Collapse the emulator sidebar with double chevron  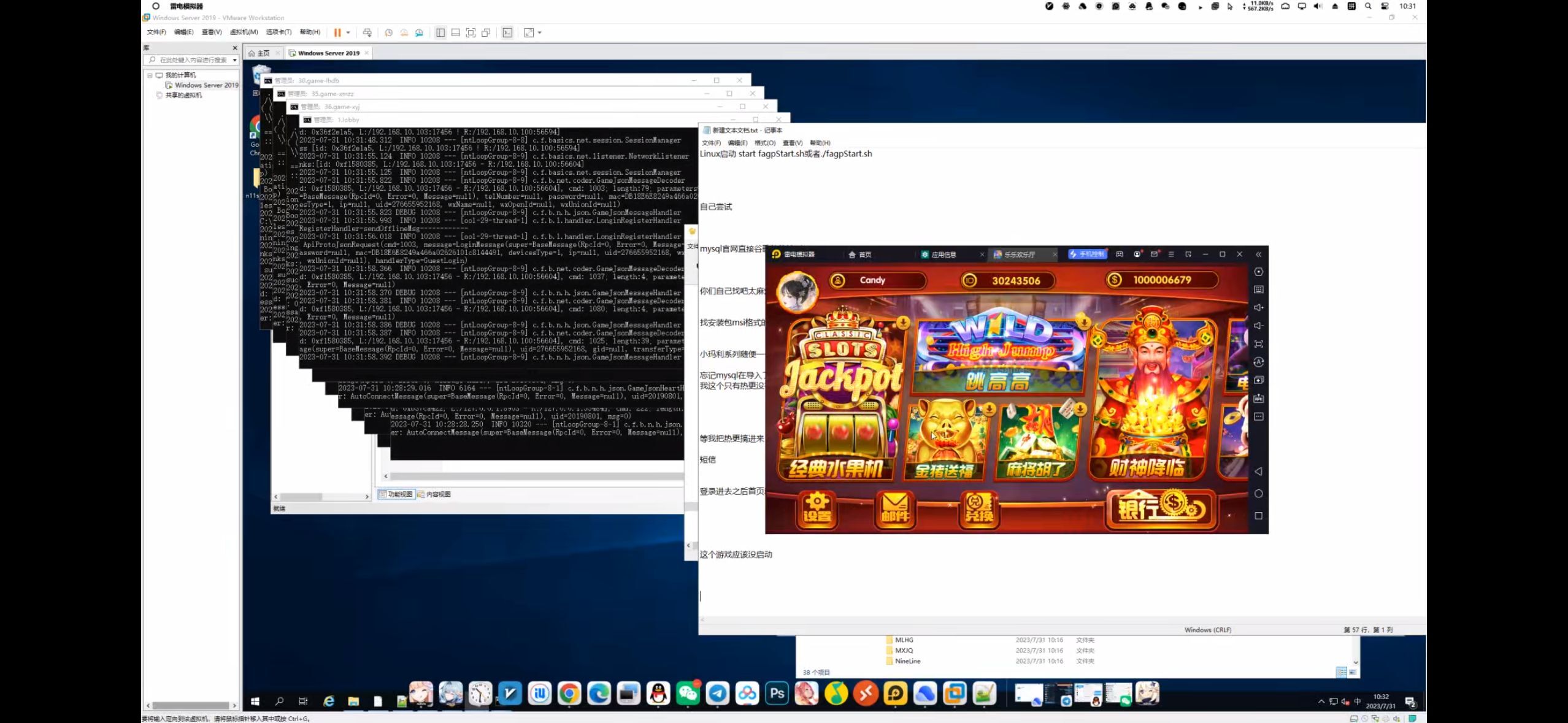click(x=1258, y=254)
